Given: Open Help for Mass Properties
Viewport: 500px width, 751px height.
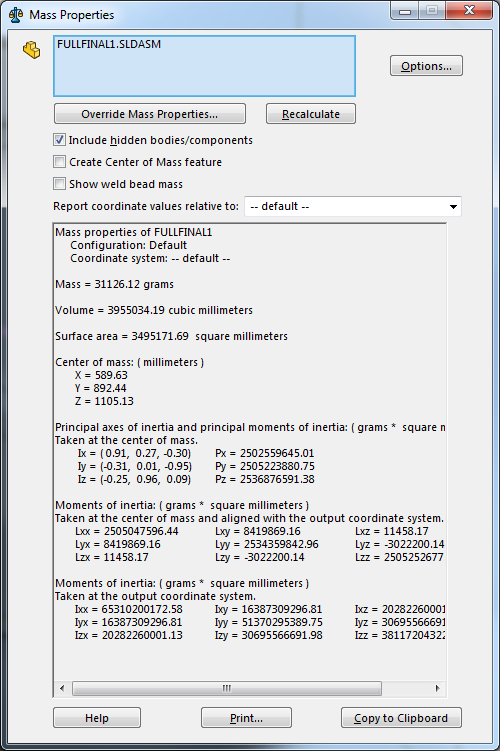Looking at the screenshot, I should (x=97, y=717).
